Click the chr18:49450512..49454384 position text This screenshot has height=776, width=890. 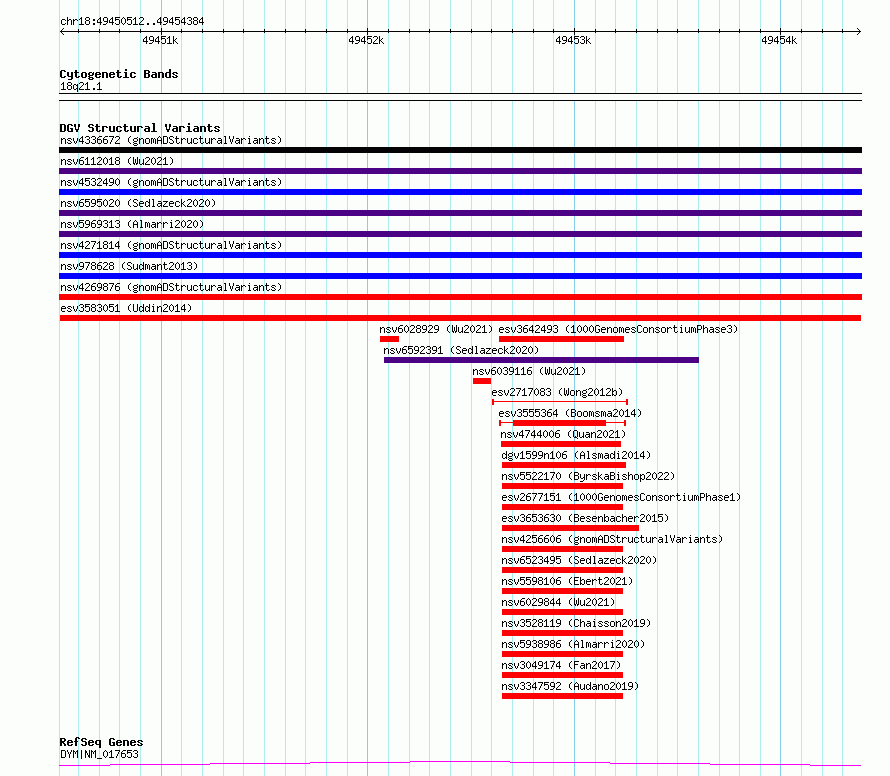point(132,21)
